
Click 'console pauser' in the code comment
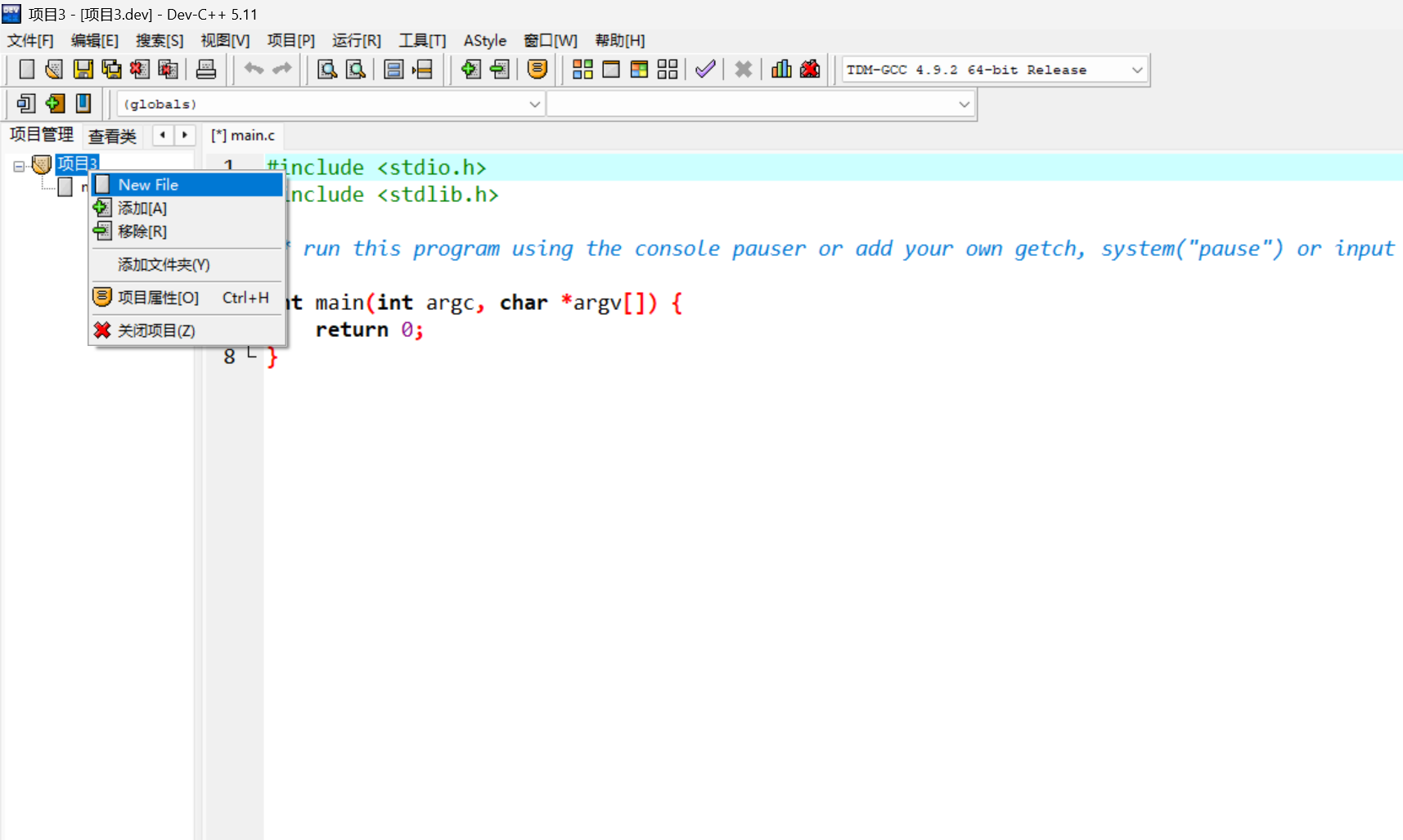tap(720, 249)
